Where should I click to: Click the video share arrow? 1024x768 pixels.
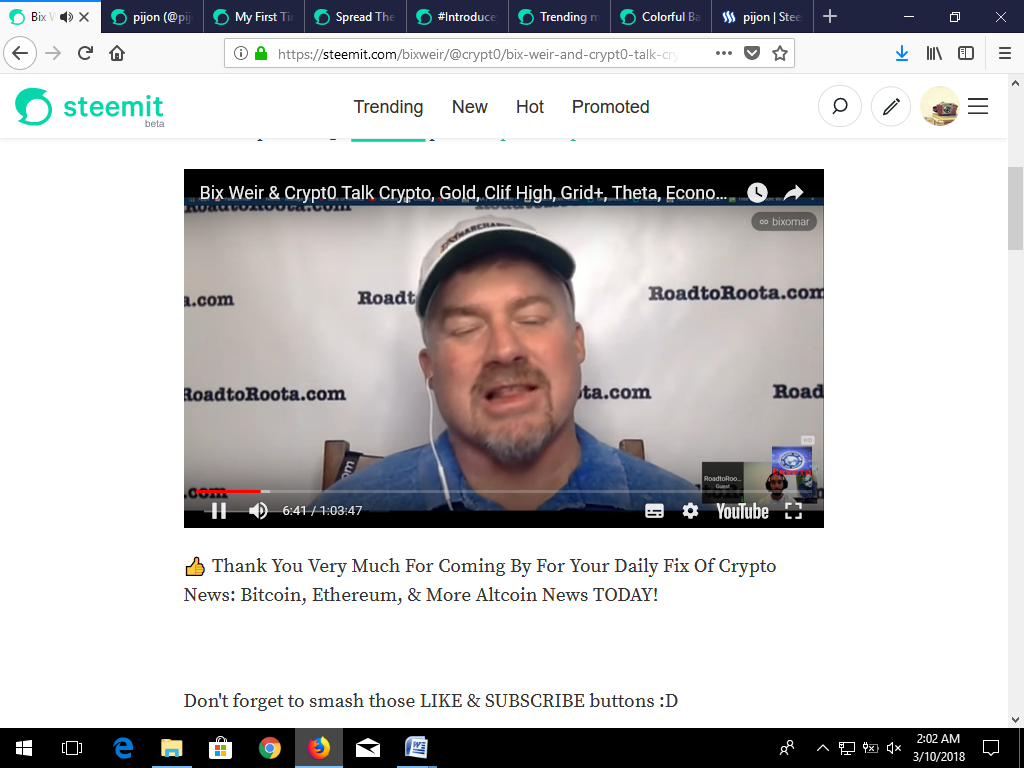tap(793, 192)
